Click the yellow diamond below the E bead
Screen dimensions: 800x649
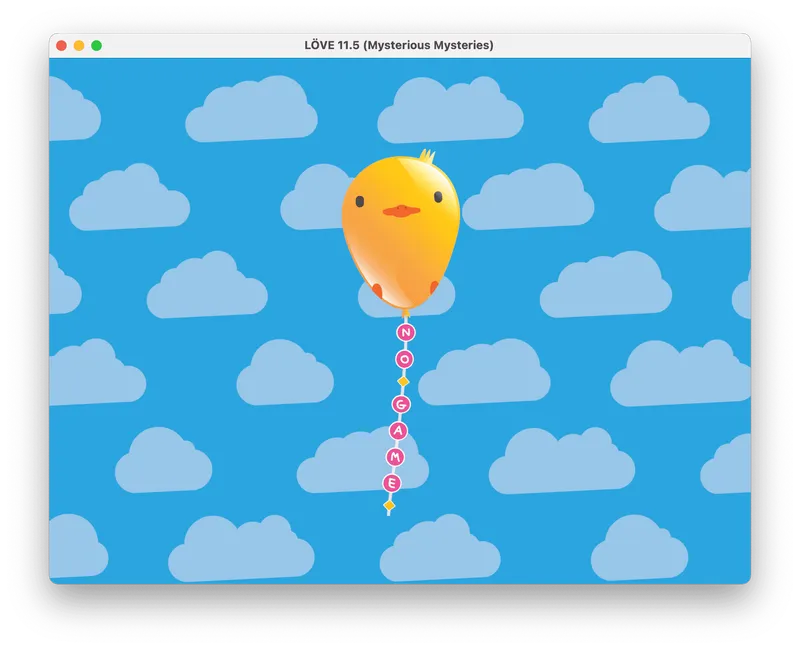[x=389, y=506]
